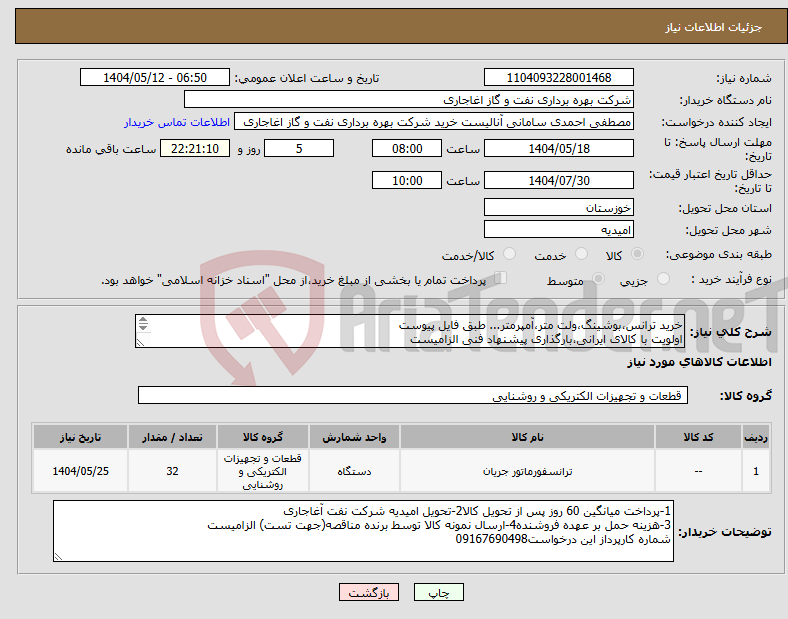Viewport: 788px width, 619px height.
Task: Click the گروه کالا column header
Action: pyautogui.click(x=263, y=437)
